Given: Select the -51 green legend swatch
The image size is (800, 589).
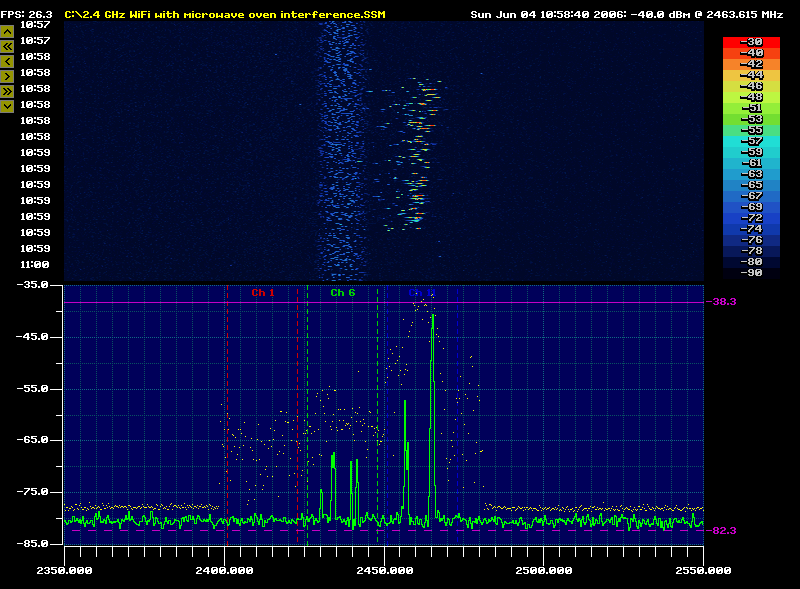Looking at the screenshot, I should pos(751,108).
